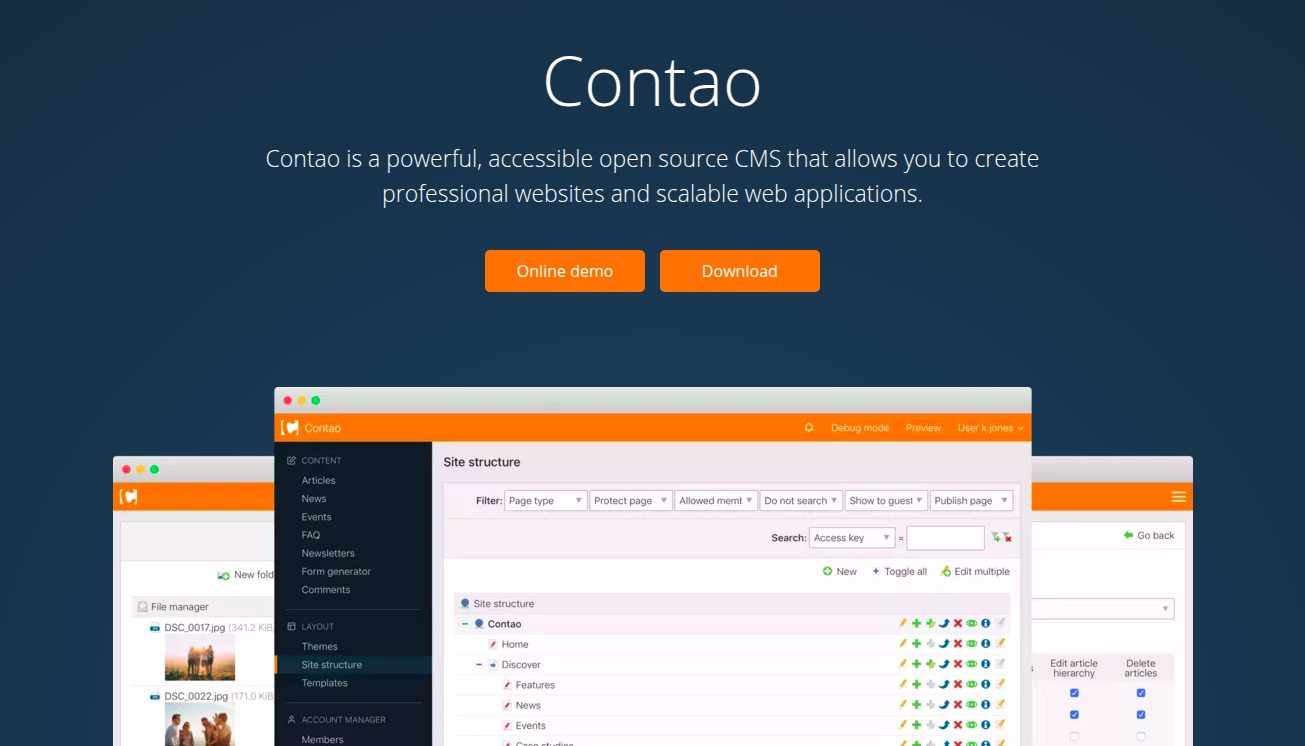Click the New page link
The image size is (1305, 746).
(x=840, y=572)
